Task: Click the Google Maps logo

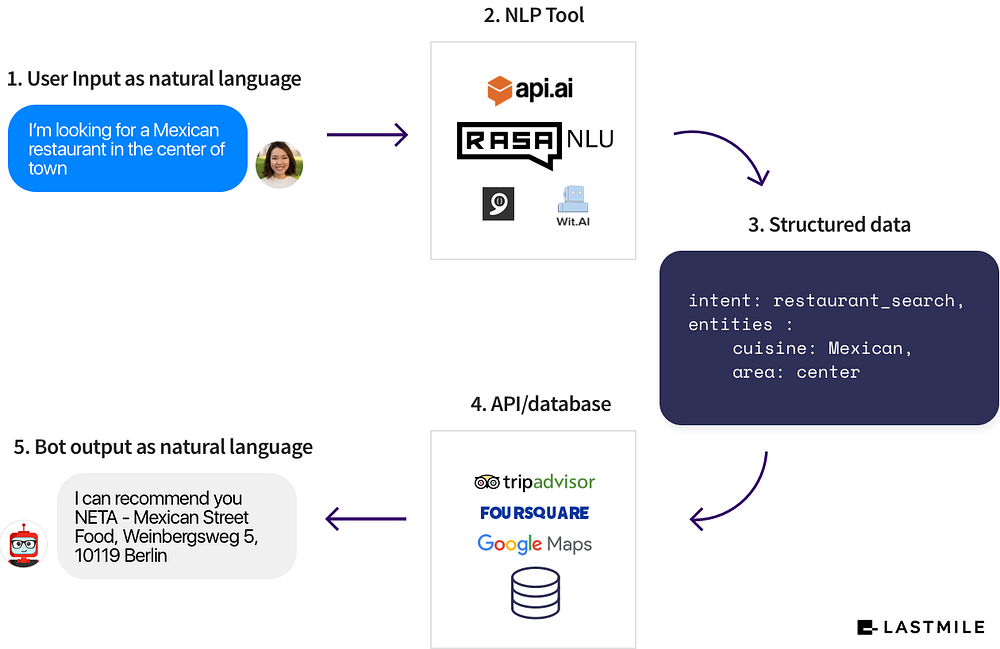Action: tap(534, 544)
